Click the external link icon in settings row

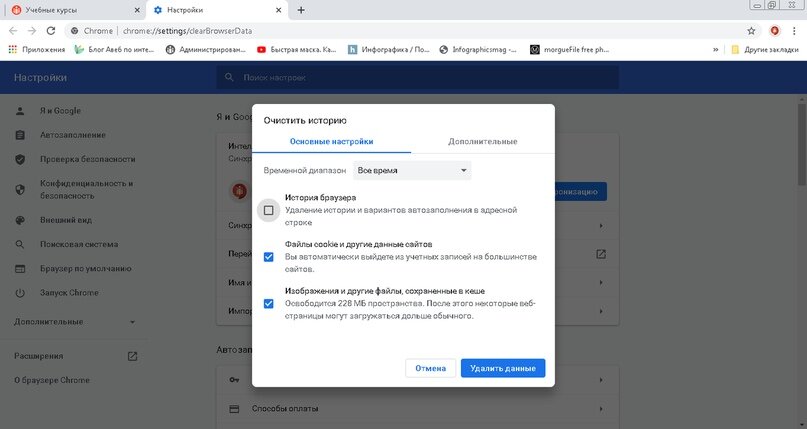[x=601, y=254]
